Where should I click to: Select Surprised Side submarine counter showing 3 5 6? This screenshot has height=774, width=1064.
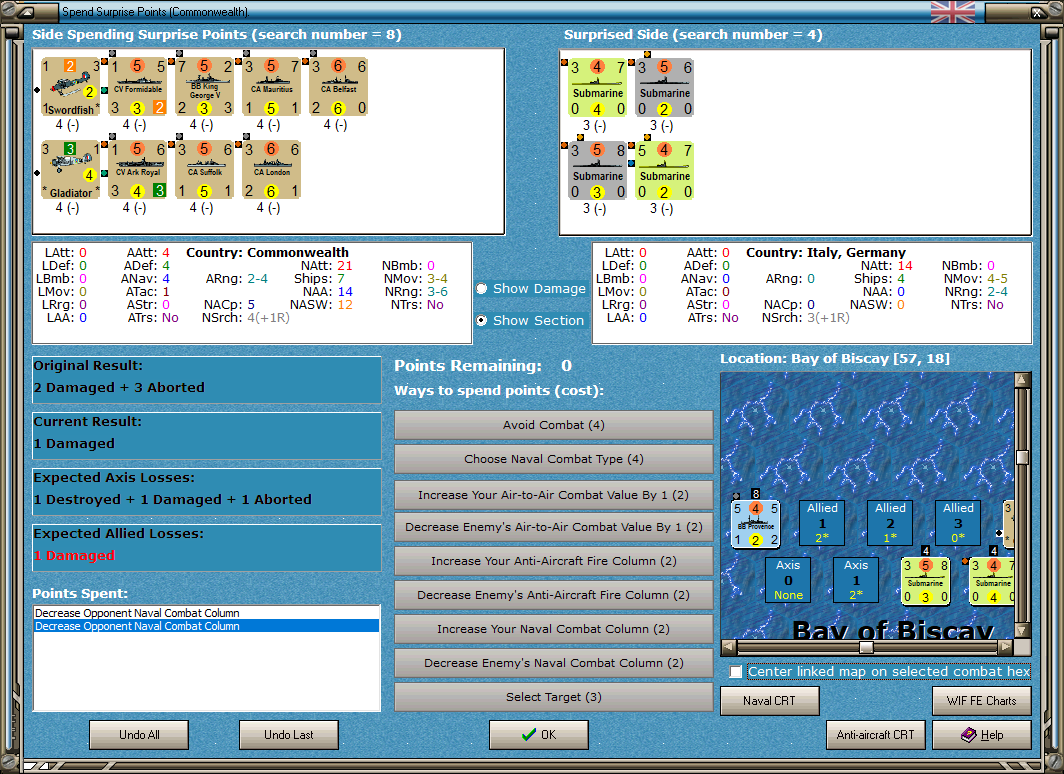coord(664,88)
